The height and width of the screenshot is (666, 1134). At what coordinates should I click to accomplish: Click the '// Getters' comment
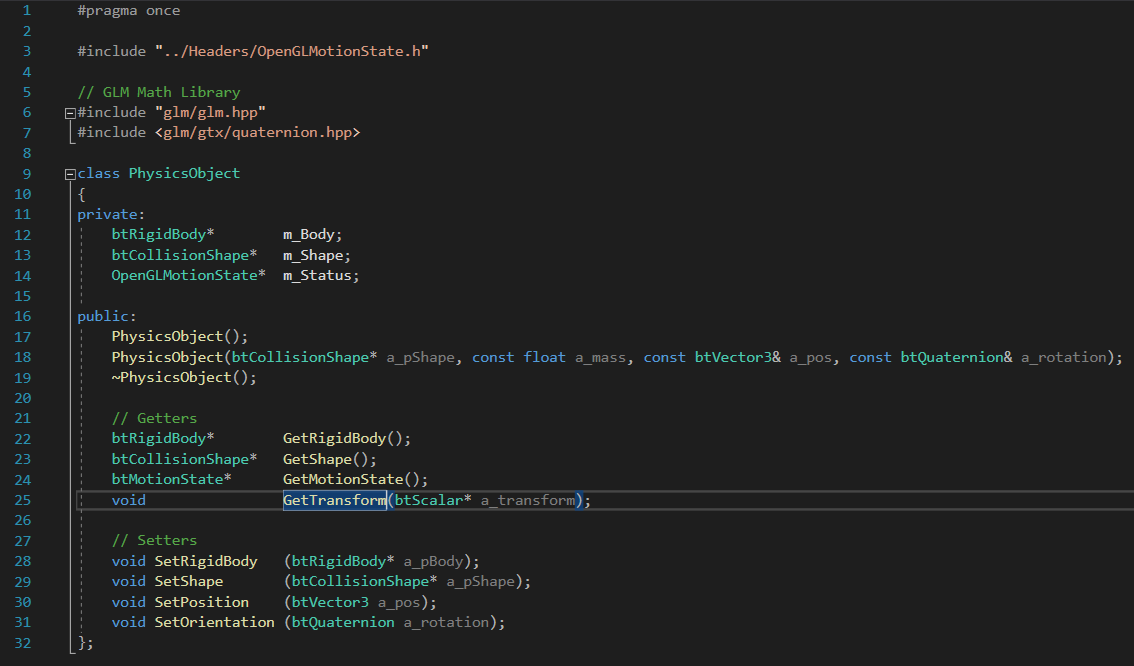(x=154, y=418)
